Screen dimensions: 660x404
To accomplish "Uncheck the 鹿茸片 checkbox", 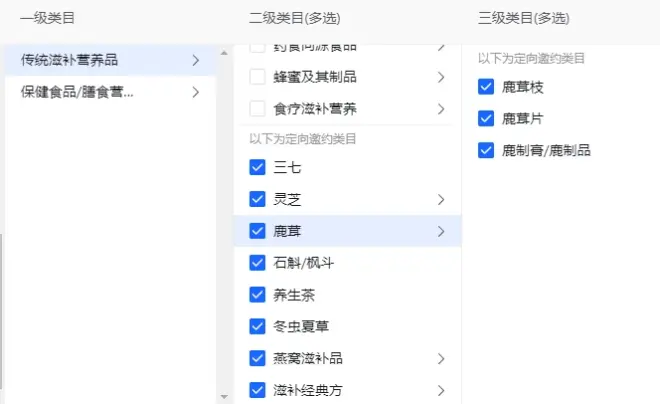I will point(487,119).
